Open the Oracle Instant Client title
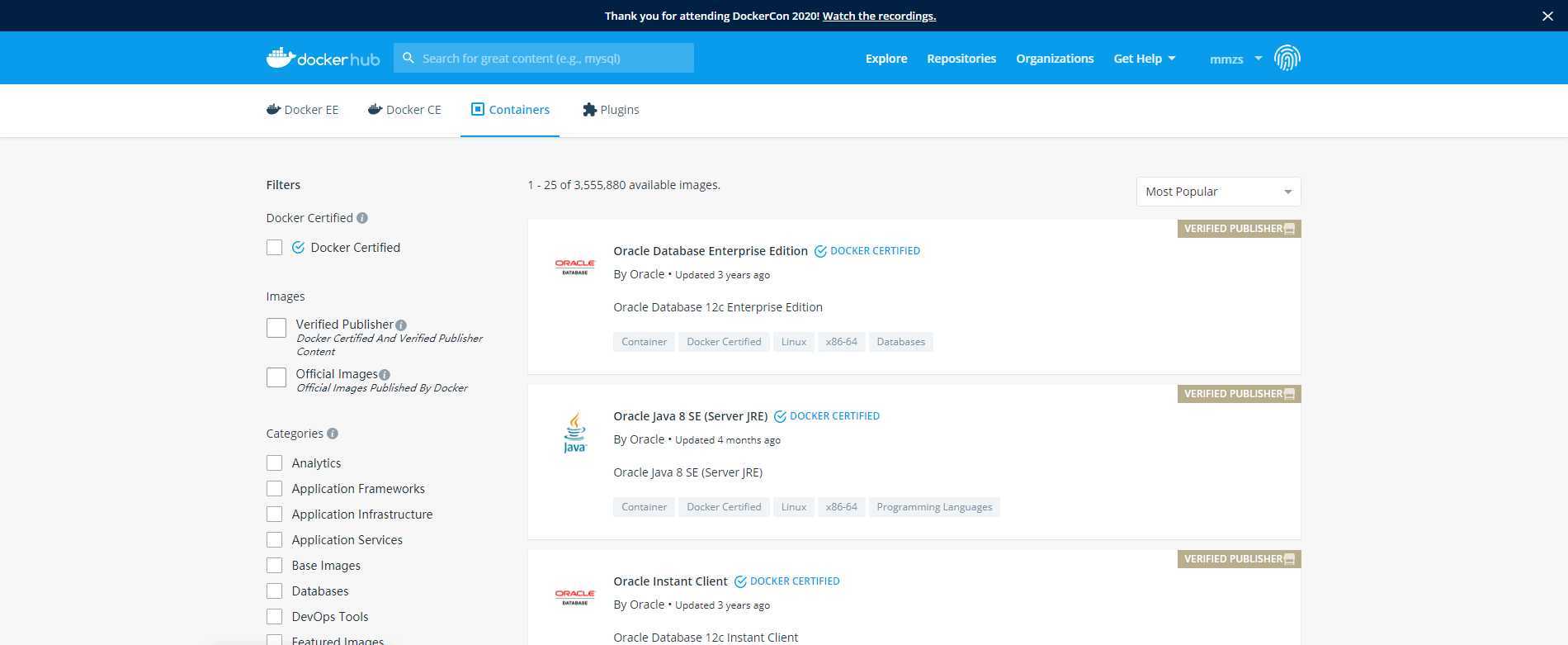The height and width of the screenshot is (645, 1568). (x=671, y=581)
